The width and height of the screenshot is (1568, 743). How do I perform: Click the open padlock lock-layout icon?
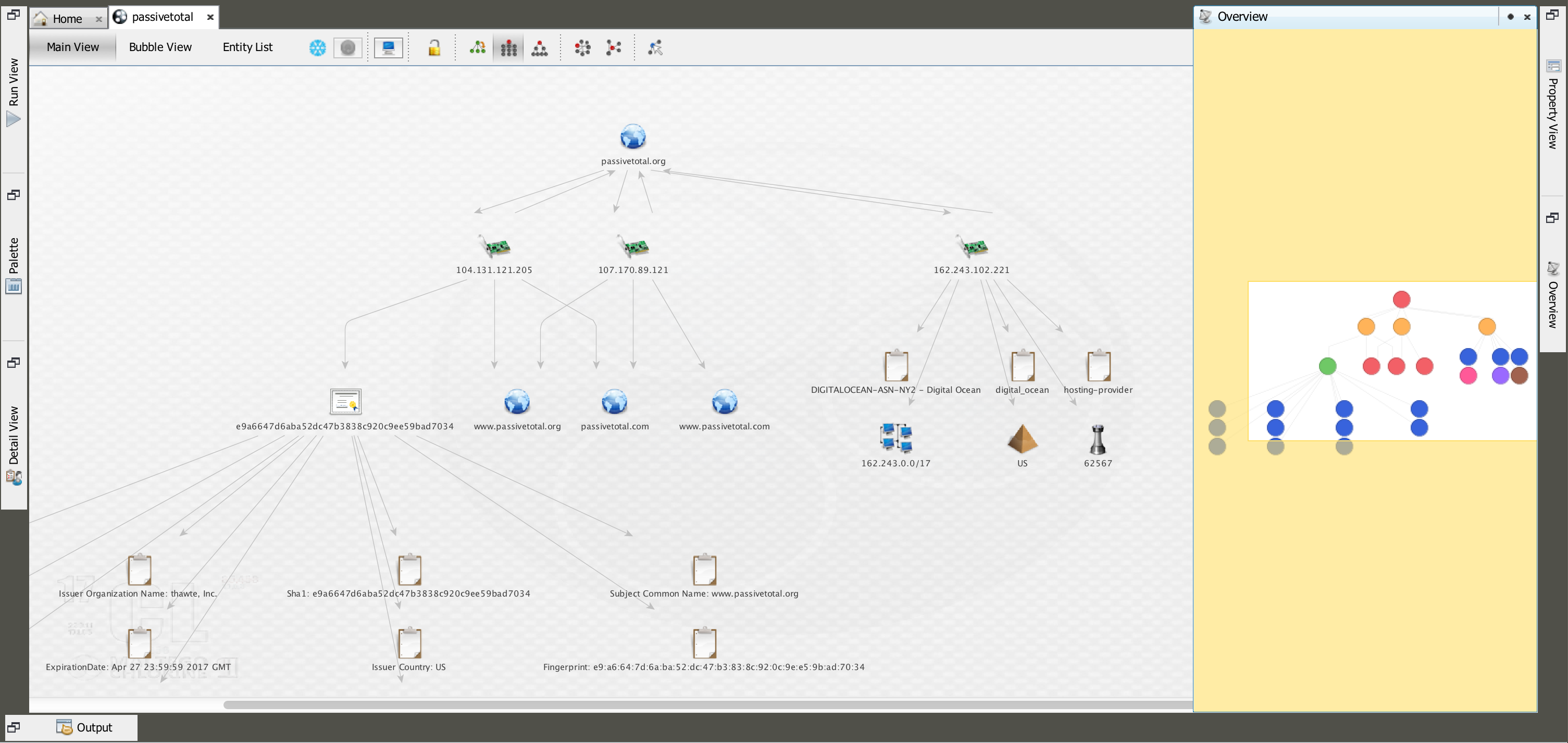click(x=434, y=47)
